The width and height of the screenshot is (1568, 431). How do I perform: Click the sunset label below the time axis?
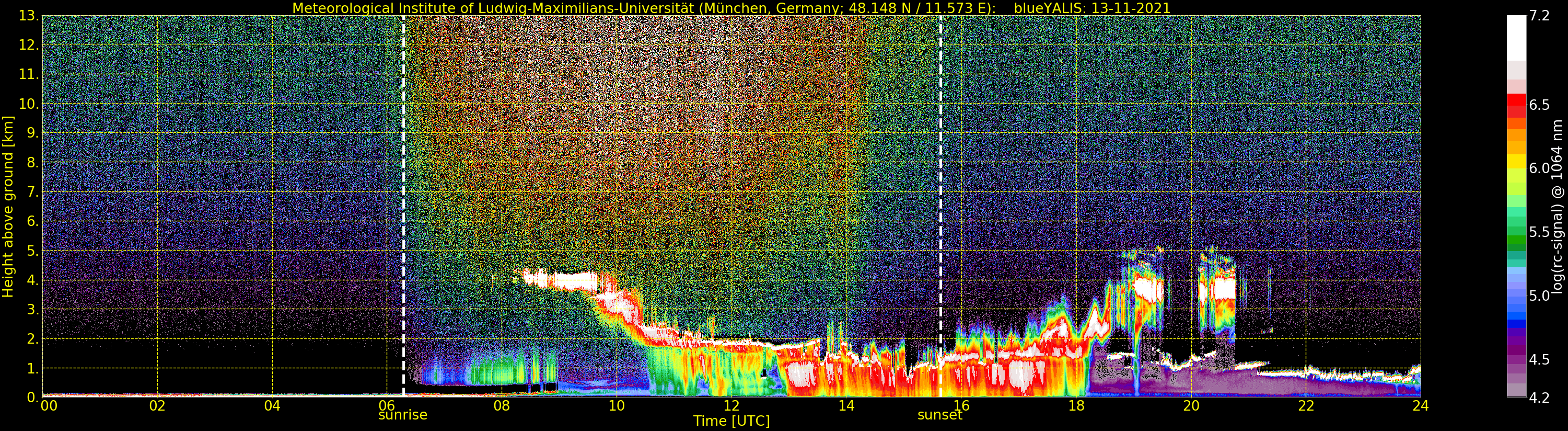[940, 415]
